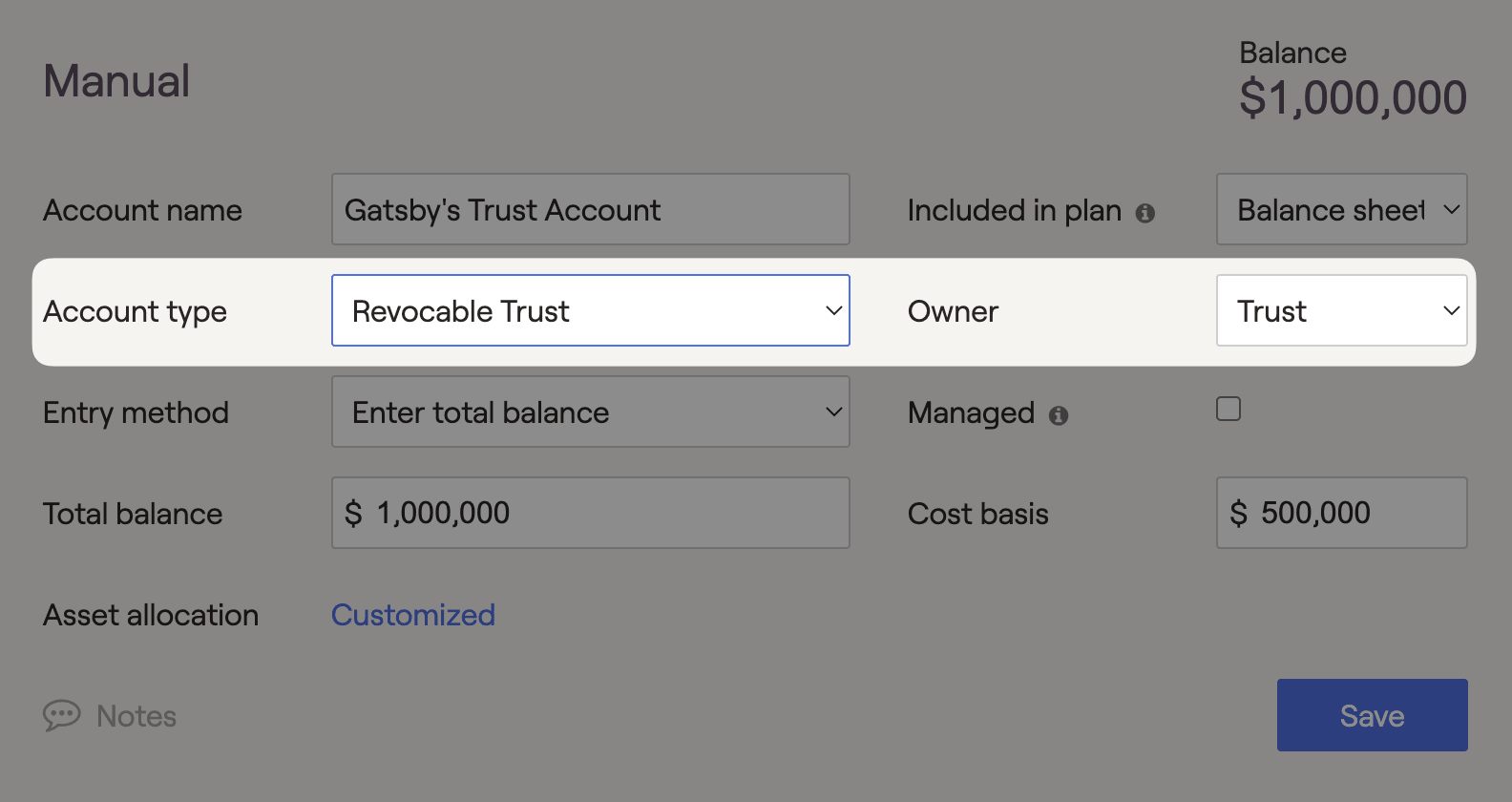Expand the Enter total balance dropdown
Image resolution: width=1512 pixels, height=802 pixels.
click(x=591, y=412)
